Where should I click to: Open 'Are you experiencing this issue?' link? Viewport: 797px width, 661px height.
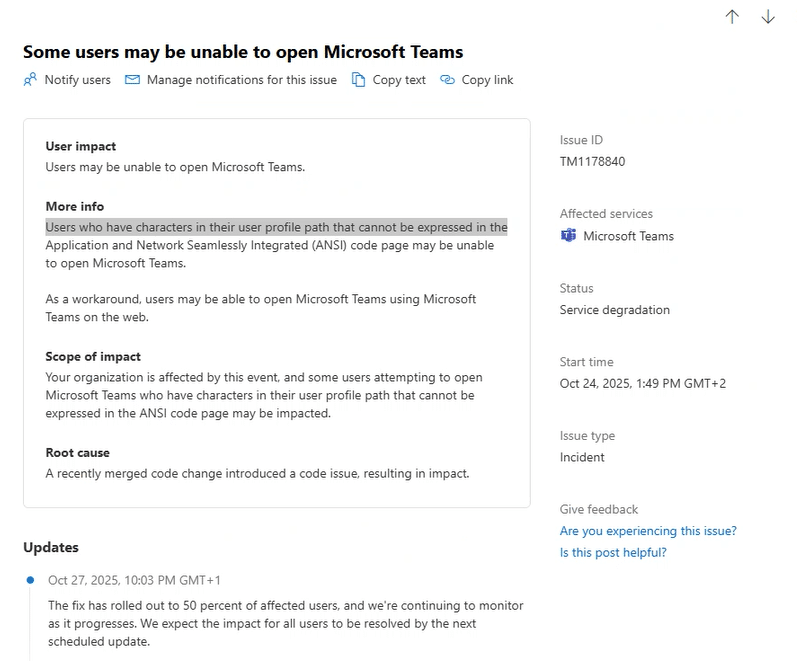pyautogui.click(x=648, y=531)
